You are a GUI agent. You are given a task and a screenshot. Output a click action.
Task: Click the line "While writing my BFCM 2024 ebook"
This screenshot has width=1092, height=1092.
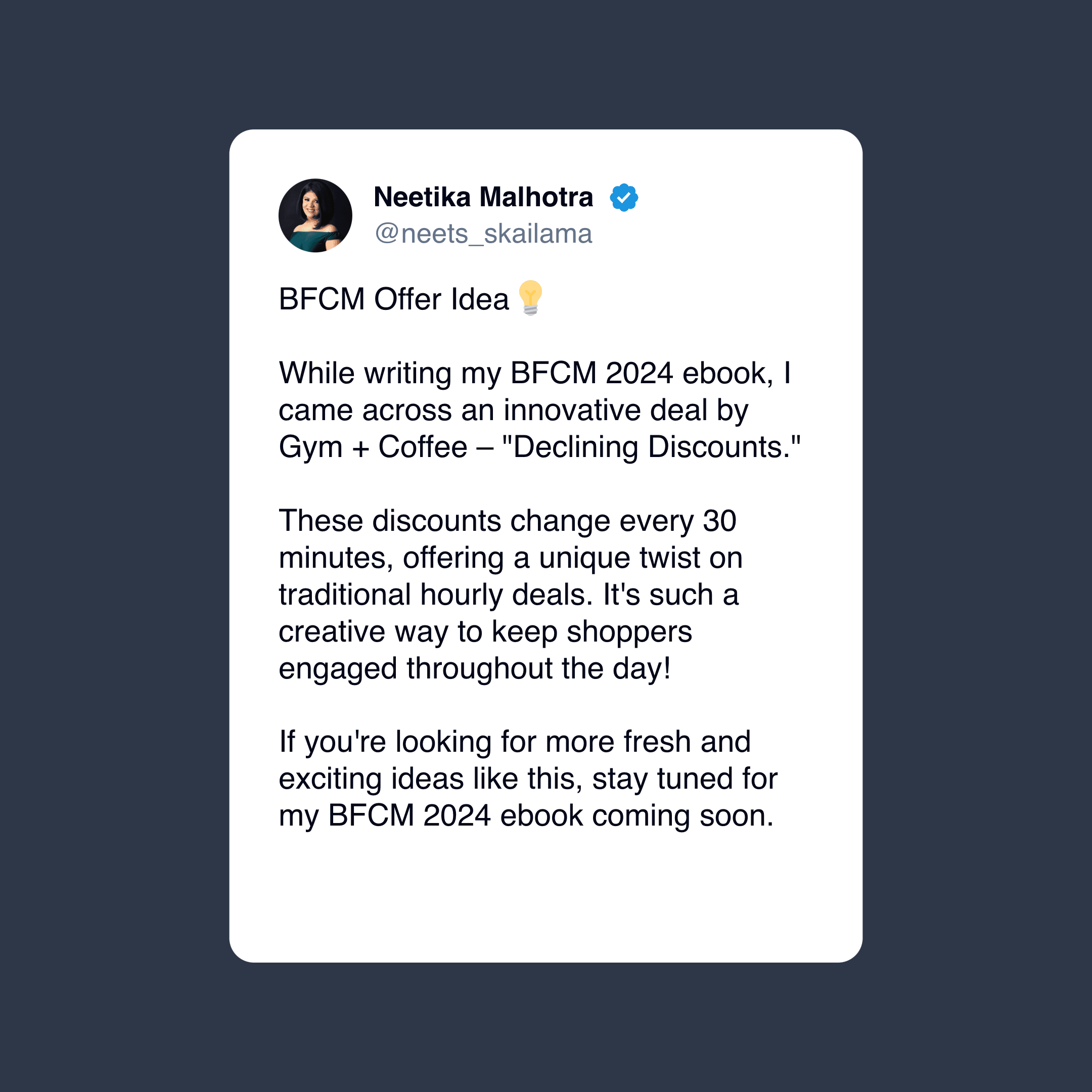point(526,373)
